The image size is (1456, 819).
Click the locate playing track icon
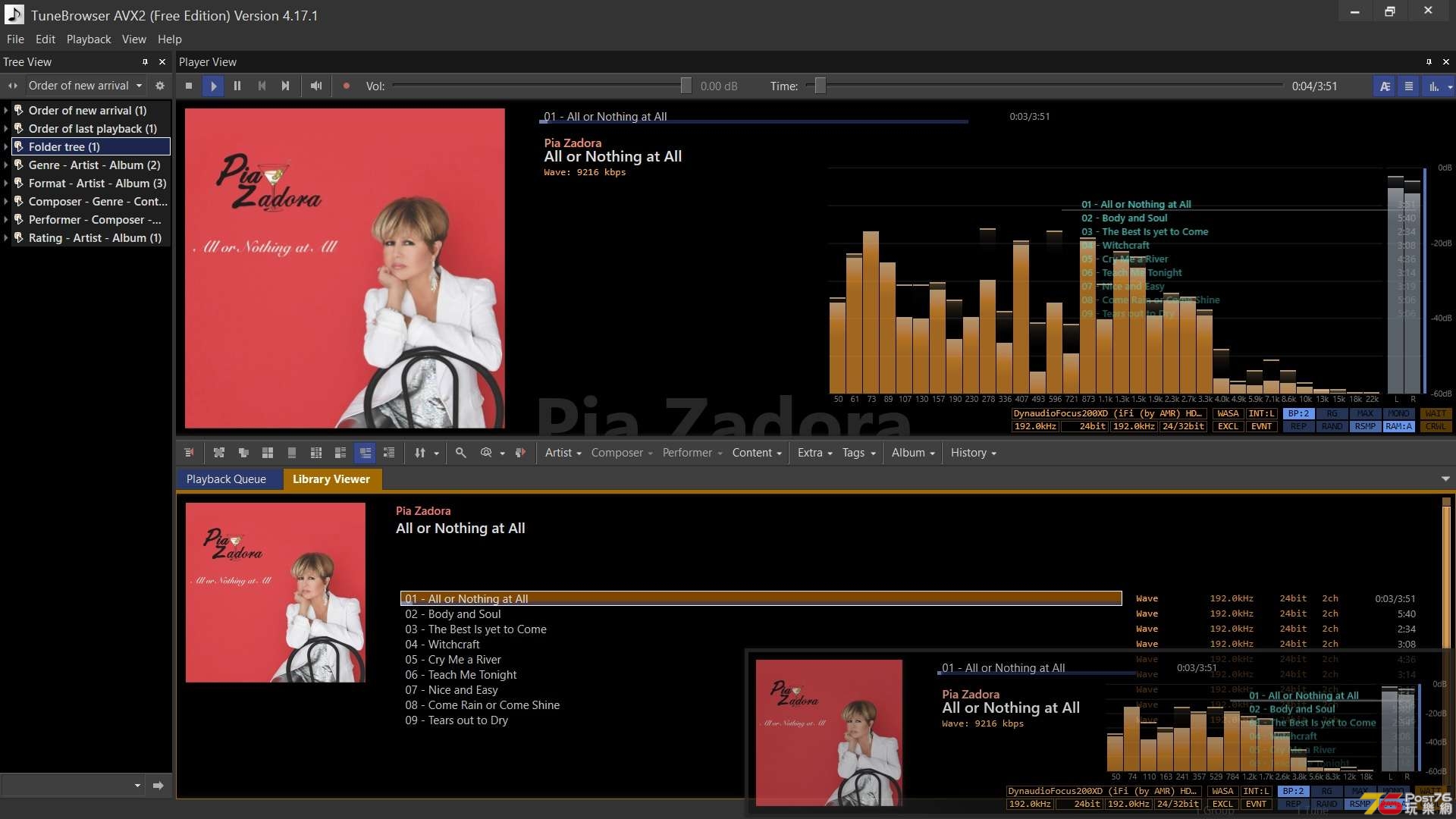click(x=520, y=453)
